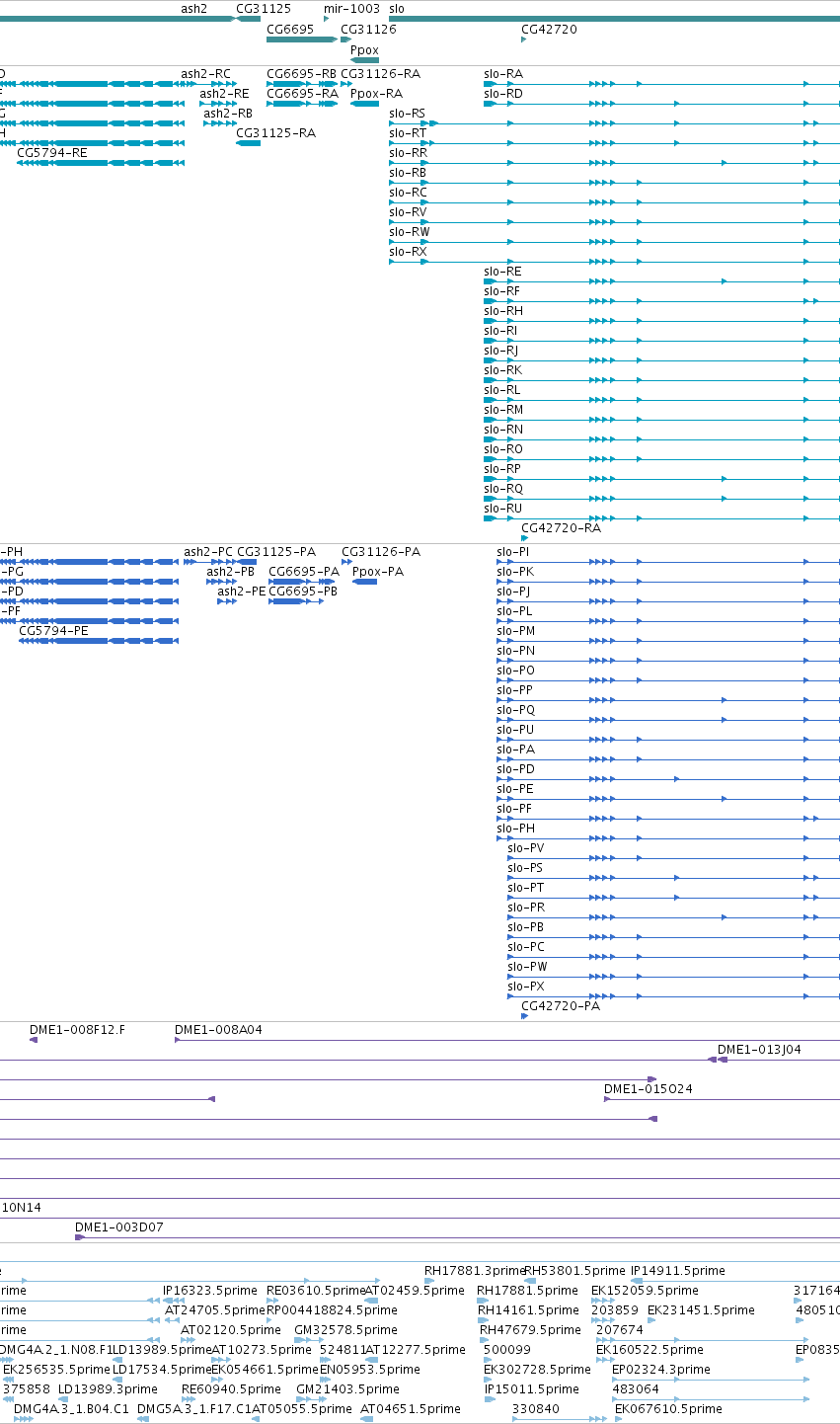Image resolution: width=840 pixels, height=1424 pixels.
Task: Select the CG42720 gene label
Action: [549, 30]
